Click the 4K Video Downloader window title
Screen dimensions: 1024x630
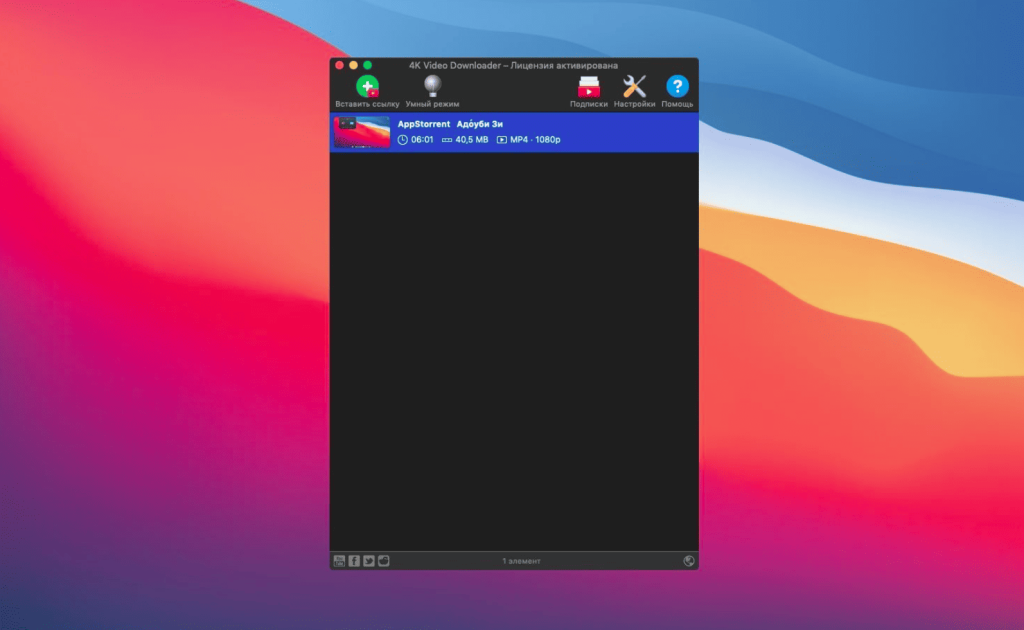513,65
